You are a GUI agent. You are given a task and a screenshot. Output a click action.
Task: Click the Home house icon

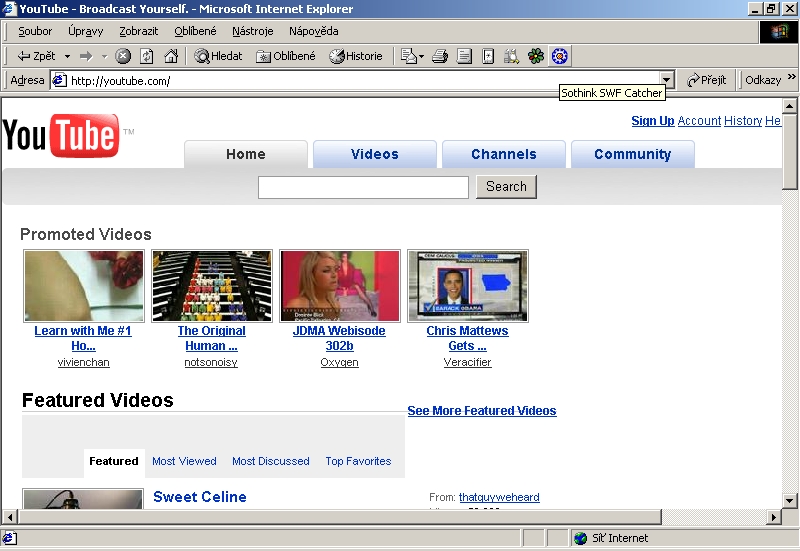coord(171,56)
